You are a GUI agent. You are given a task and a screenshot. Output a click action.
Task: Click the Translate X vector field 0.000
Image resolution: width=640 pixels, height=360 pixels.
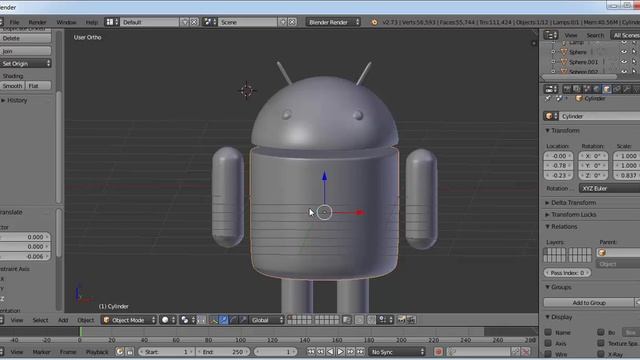[24, 237]
